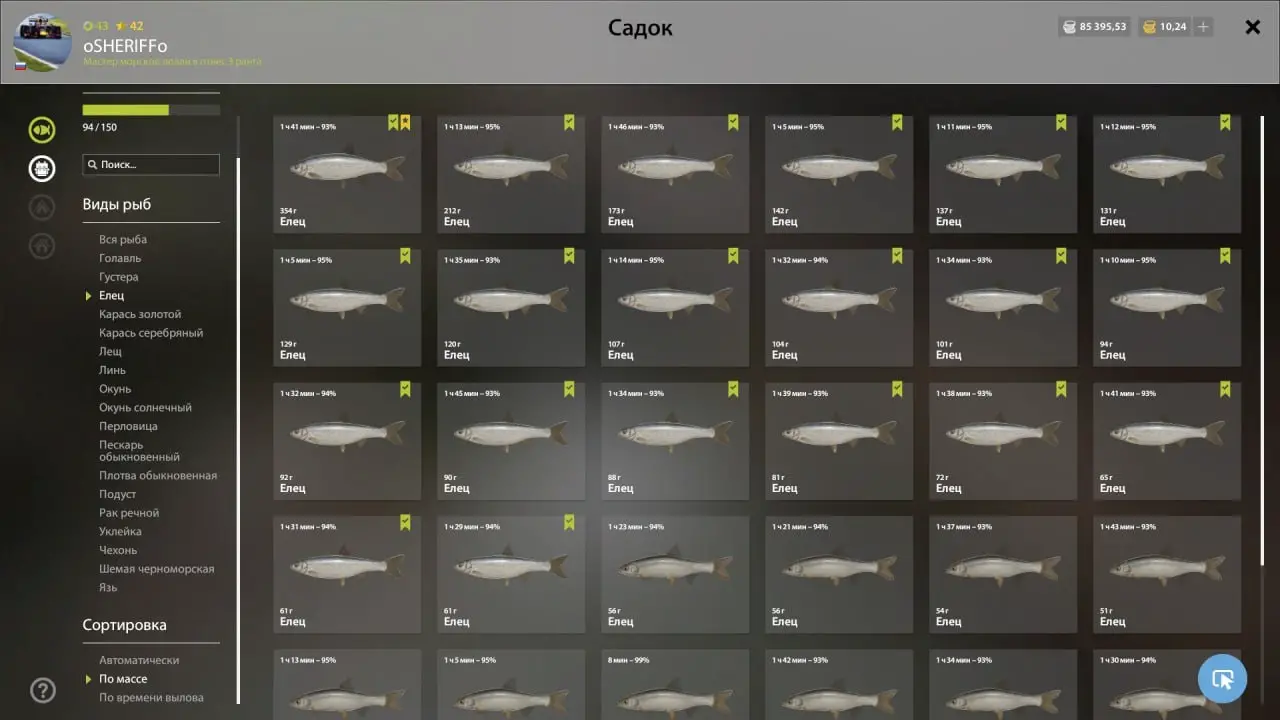The height and width of the screenshot is (720, 1280).
Task: Toggle green mark on the 212 г Елец card
Action: 569,122
